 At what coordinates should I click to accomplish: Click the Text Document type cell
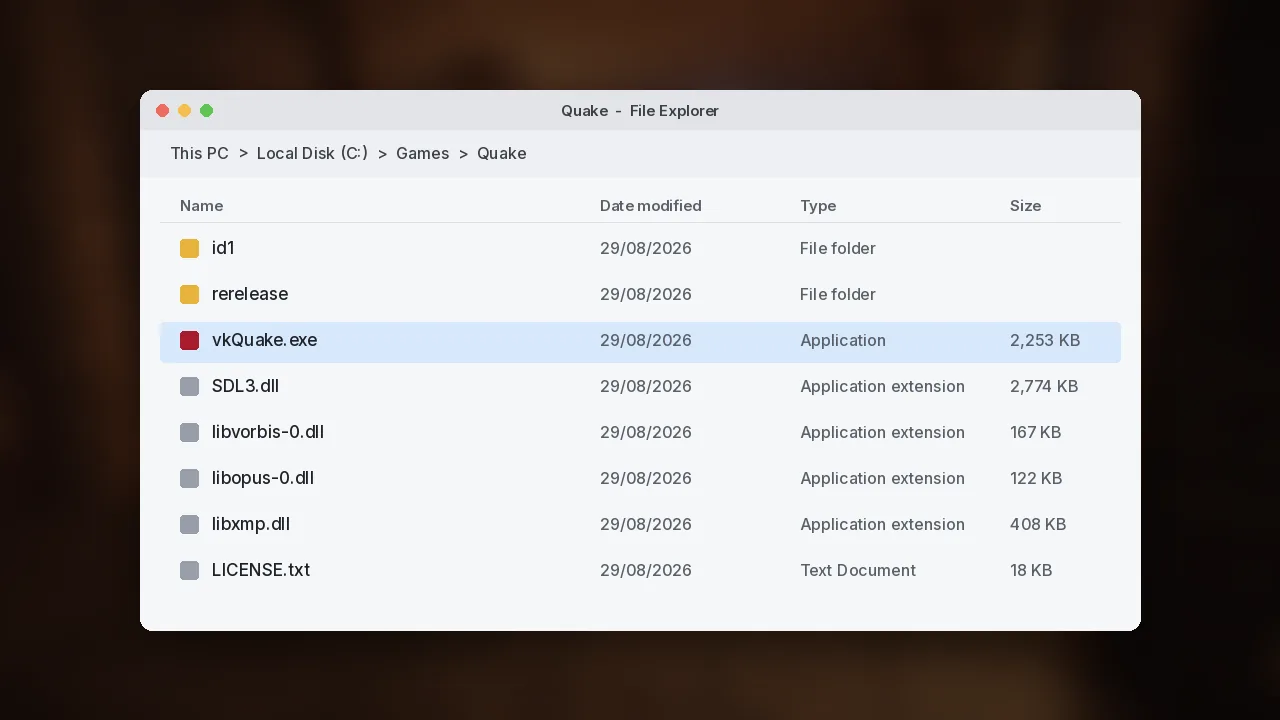tap(858, 570)
